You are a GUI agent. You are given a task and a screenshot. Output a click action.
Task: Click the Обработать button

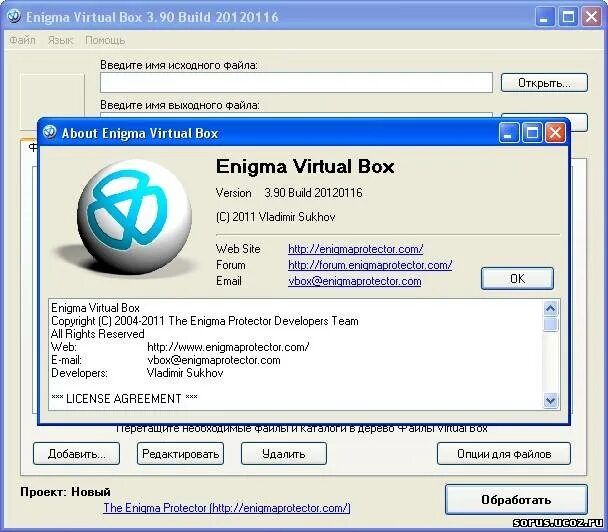click(516, 499)
